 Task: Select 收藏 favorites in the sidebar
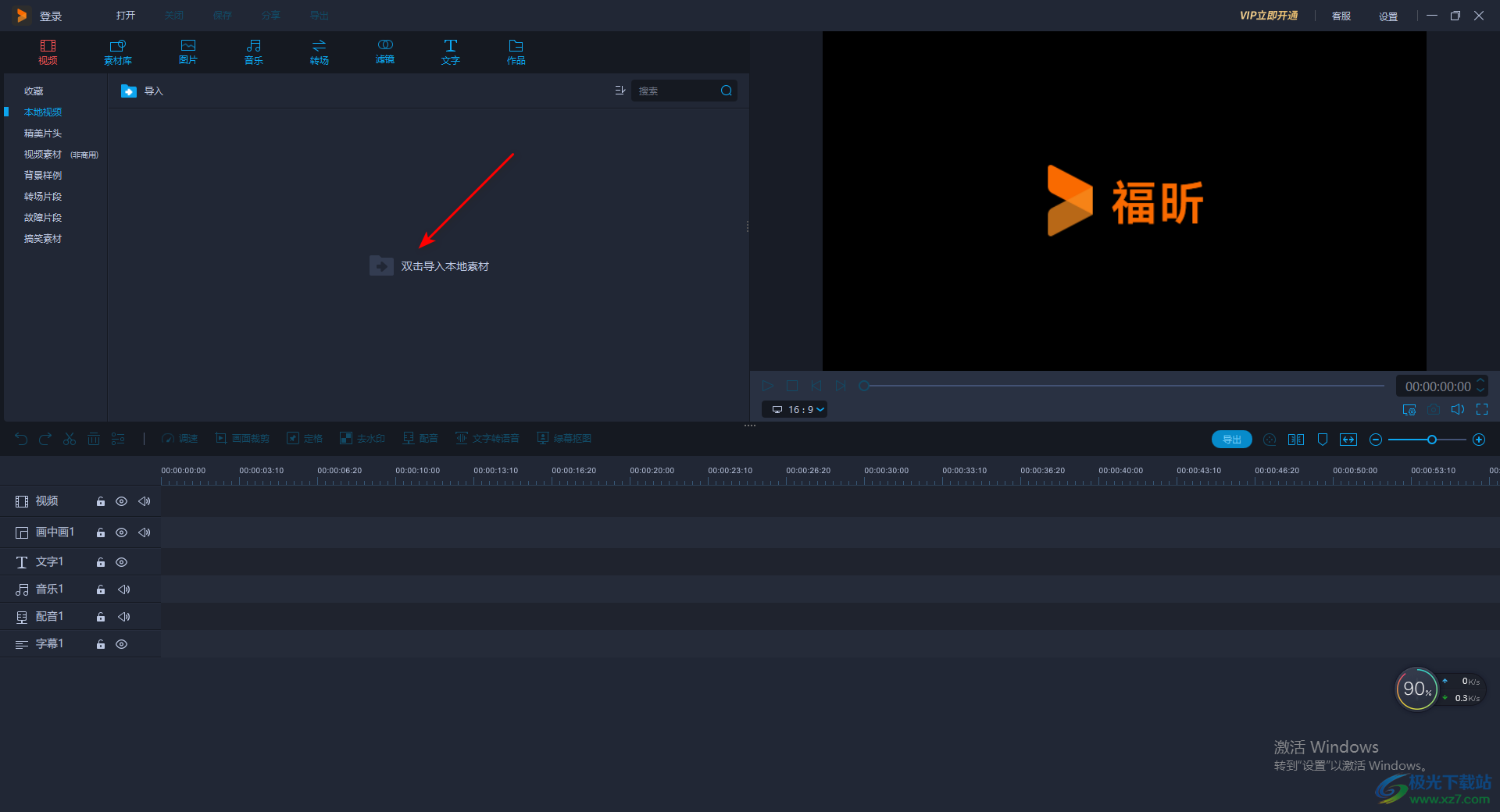click(x=34, y=91)
